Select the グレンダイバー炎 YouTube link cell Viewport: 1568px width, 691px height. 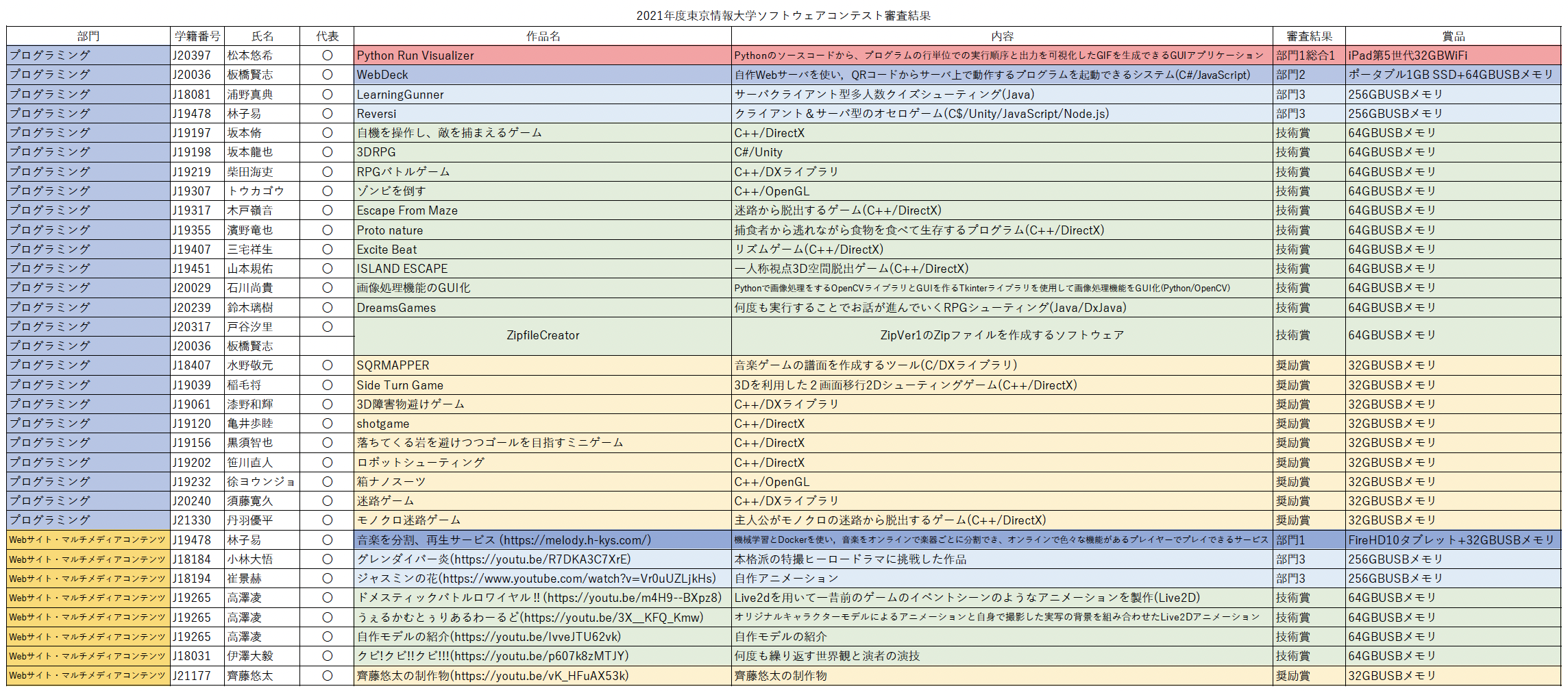543,559
